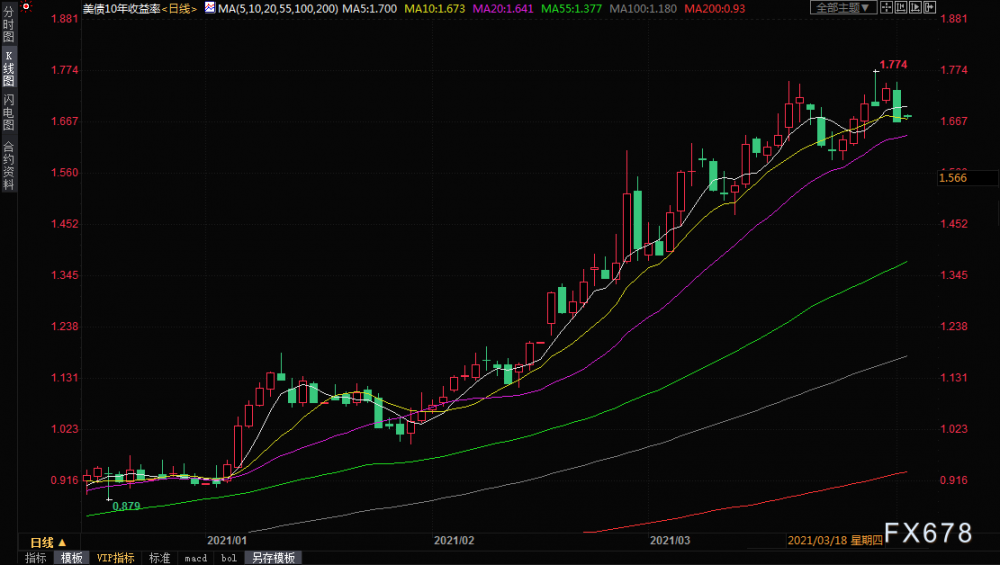Screen dimensions: 1000x565
Task: Click the right axis 0.916 label
Action: [954, 480]
